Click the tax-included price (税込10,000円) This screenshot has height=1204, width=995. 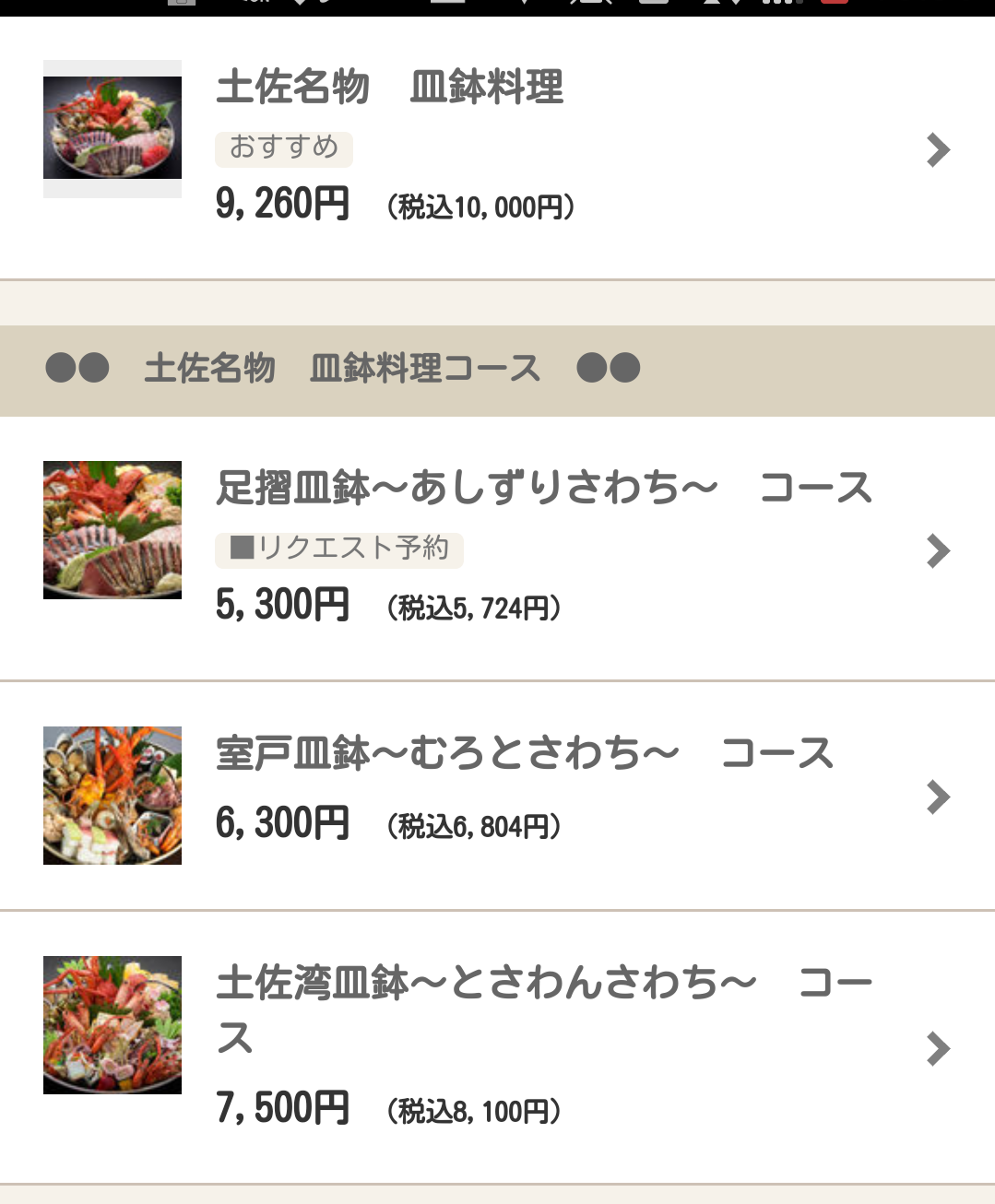(480, 207)
